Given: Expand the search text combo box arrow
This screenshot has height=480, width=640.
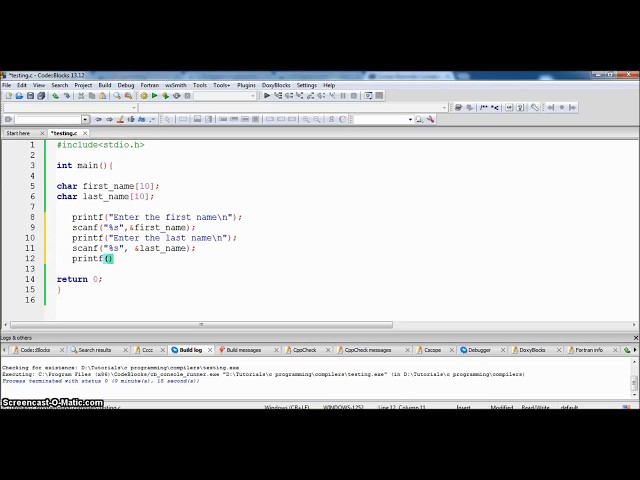Looking at the screenshot, I should [x=85, y=120].
